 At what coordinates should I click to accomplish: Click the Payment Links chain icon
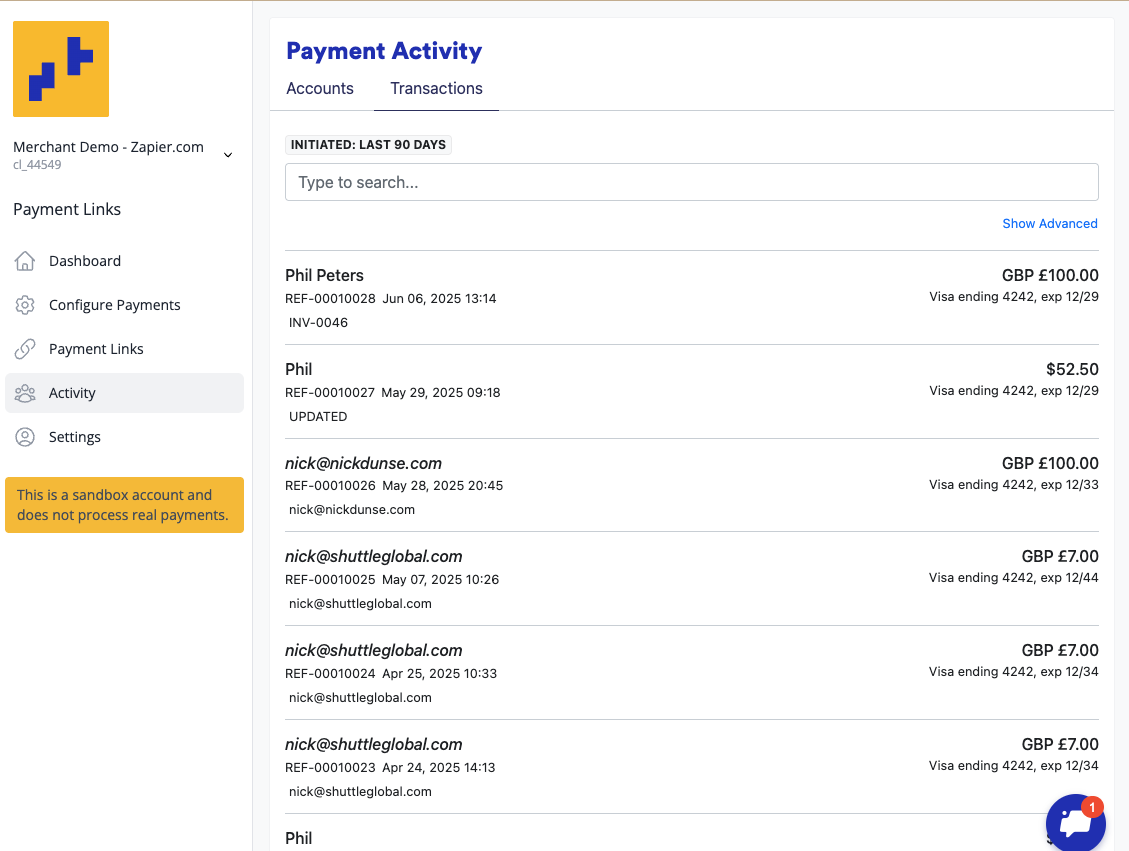(25, 349)
